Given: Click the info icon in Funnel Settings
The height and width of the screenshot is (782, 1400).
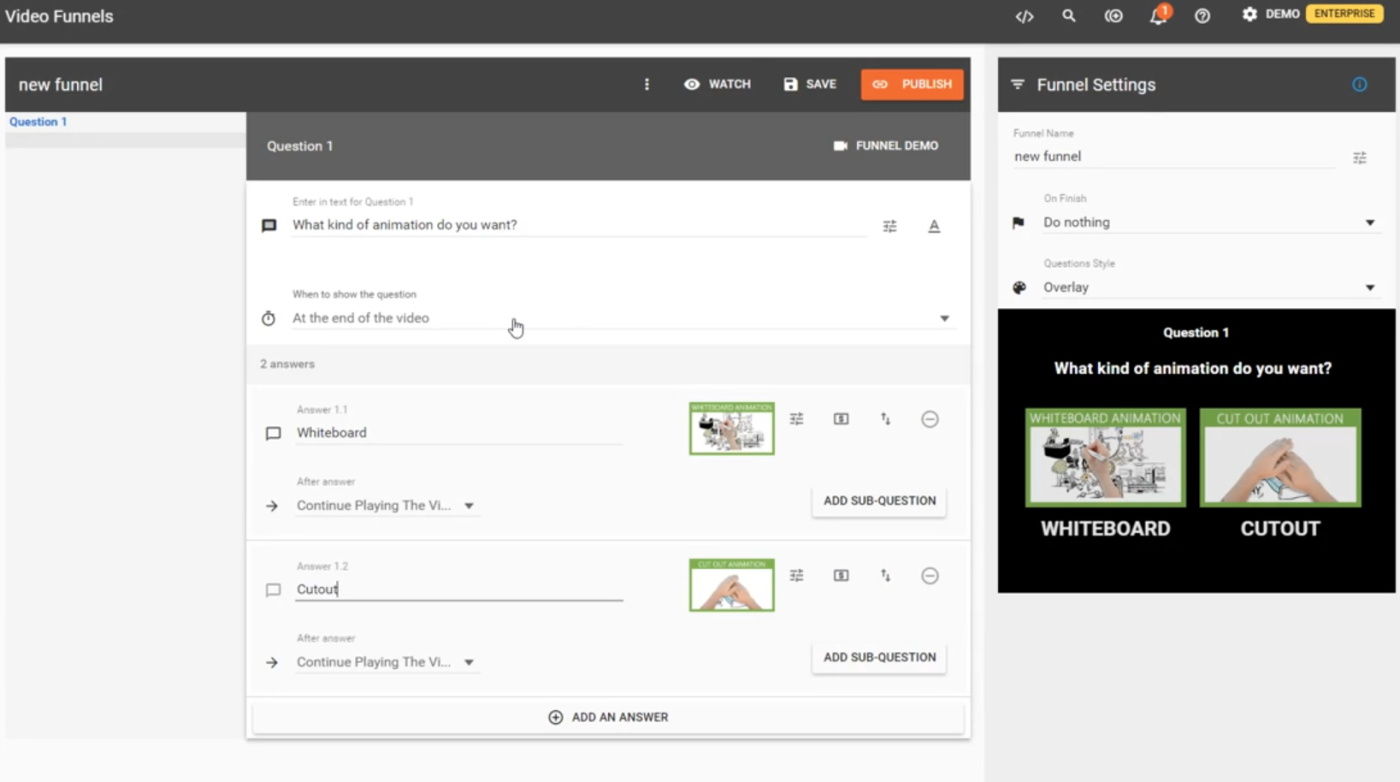Looking at the screenshot, I should point(1359,85).
